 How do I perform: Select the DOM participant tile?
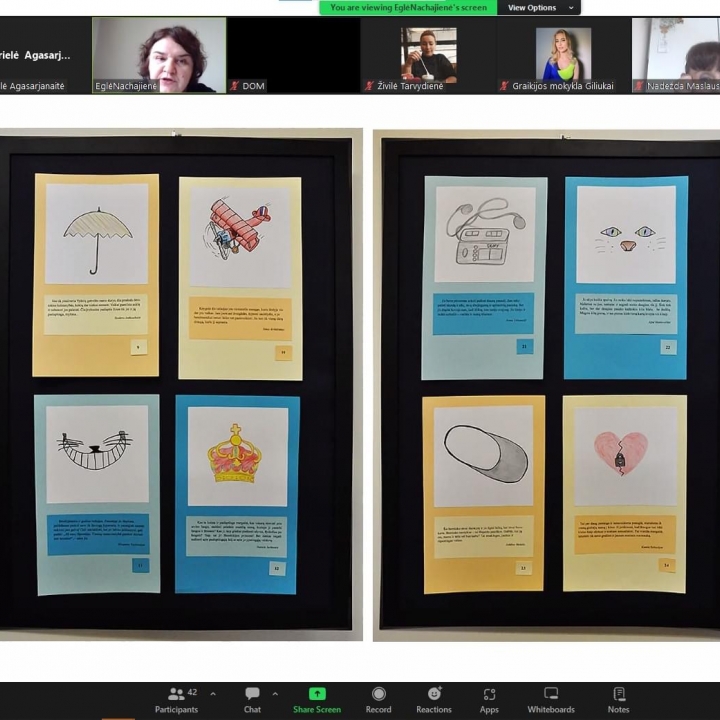293,55
